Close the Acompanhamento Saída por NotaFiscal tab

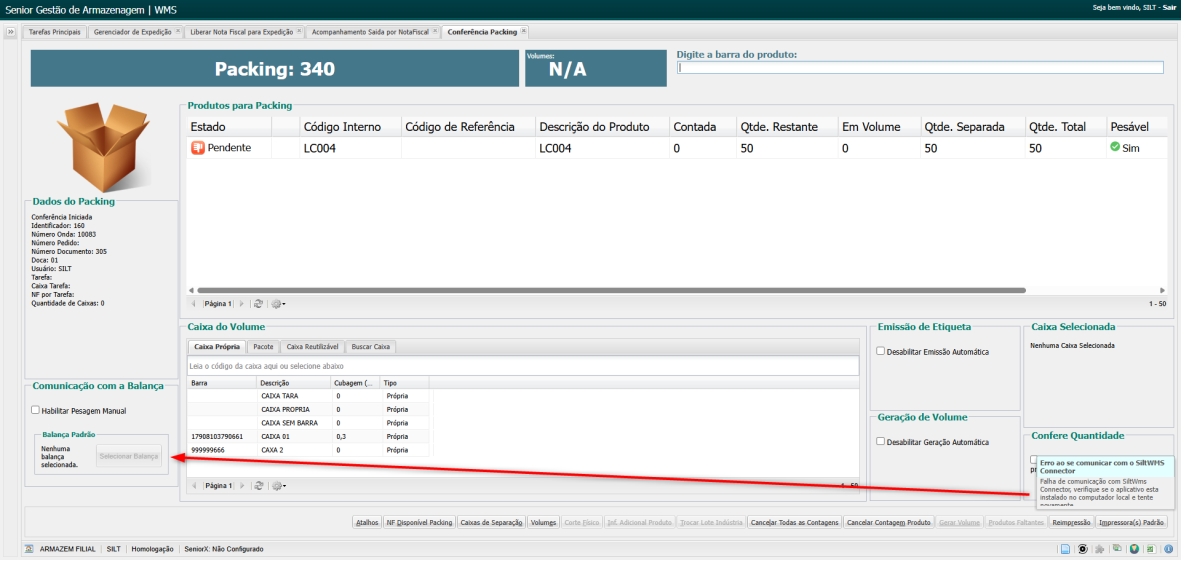point(434,31)
